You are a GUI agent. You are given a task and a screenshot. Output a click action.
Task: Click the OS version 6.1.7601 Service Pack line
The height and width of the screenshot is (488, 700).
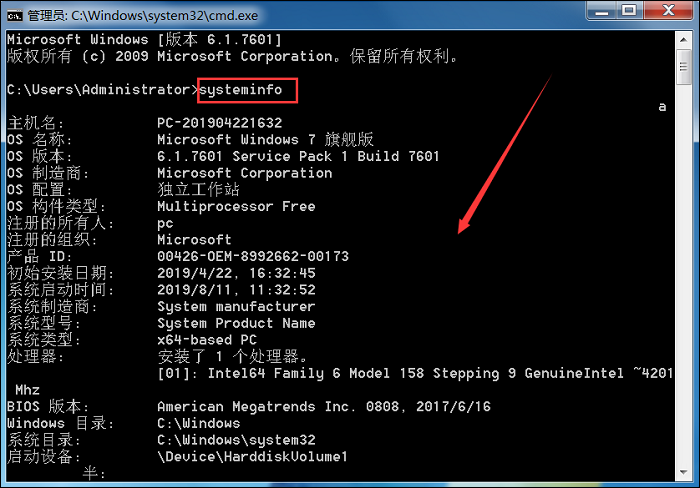[x=298, y=156]
